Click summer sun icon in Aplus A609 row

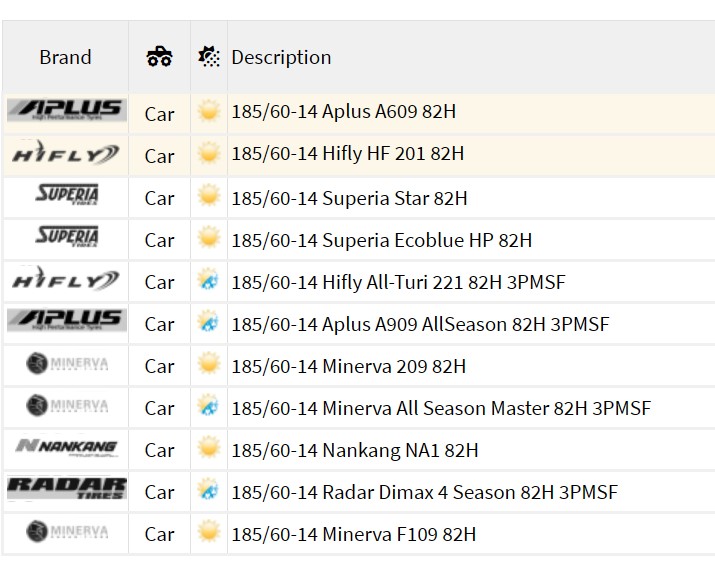pos(209,111)
